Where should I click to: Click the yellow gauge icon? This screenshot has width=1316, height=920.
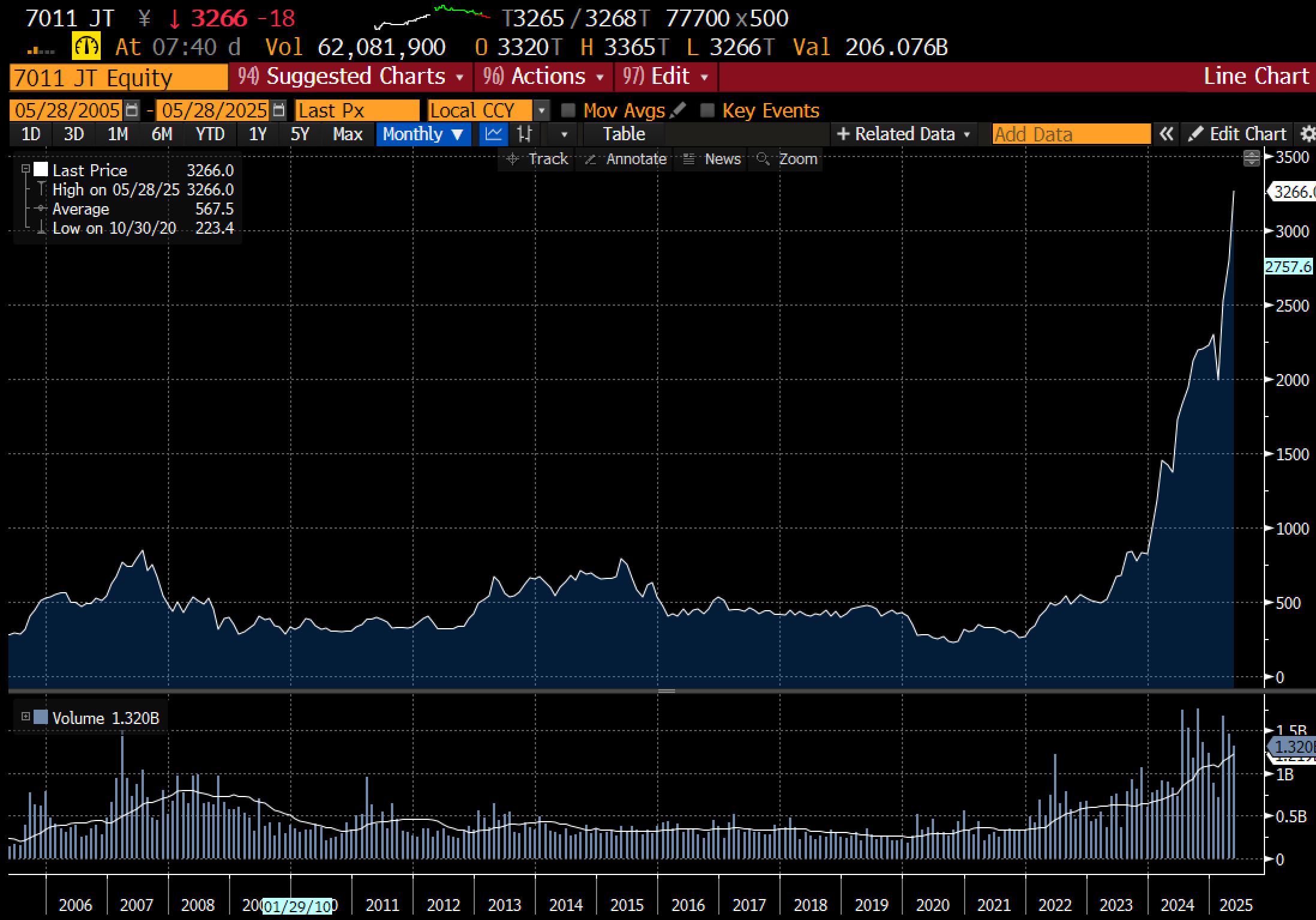pyautogui.click(x=86, y=46)
